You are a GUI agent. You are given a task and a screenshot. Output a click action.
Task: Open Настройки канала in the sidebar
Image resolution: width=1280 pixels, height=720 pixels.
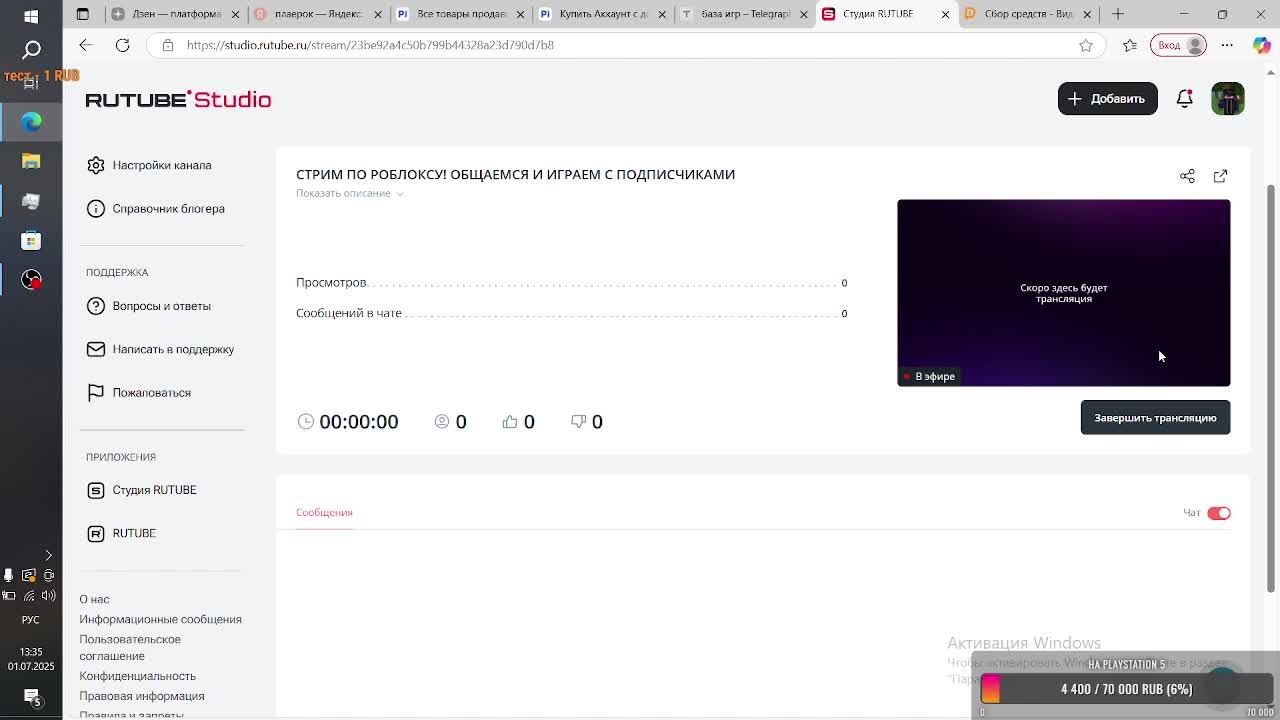pyautogui.click(x=149, y=165)
